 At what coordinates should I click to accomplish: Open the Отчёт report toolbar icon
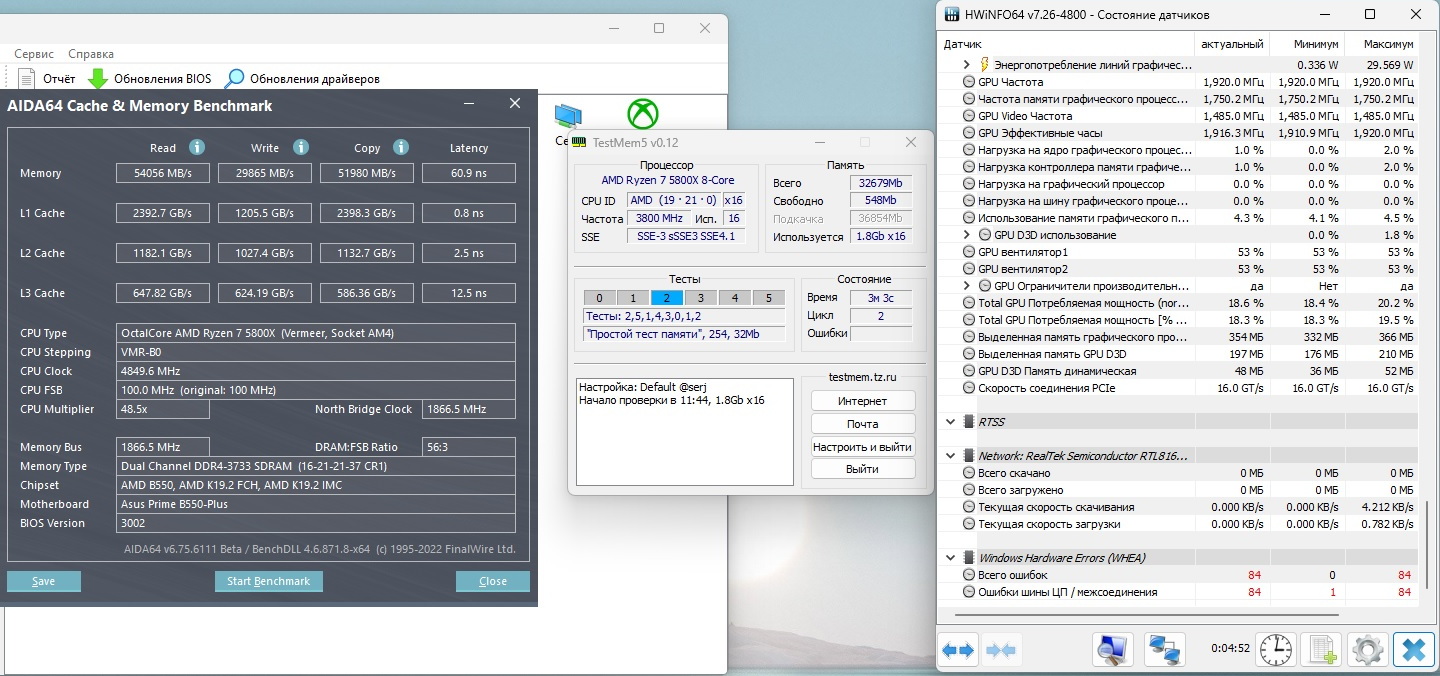pos(26,78)
